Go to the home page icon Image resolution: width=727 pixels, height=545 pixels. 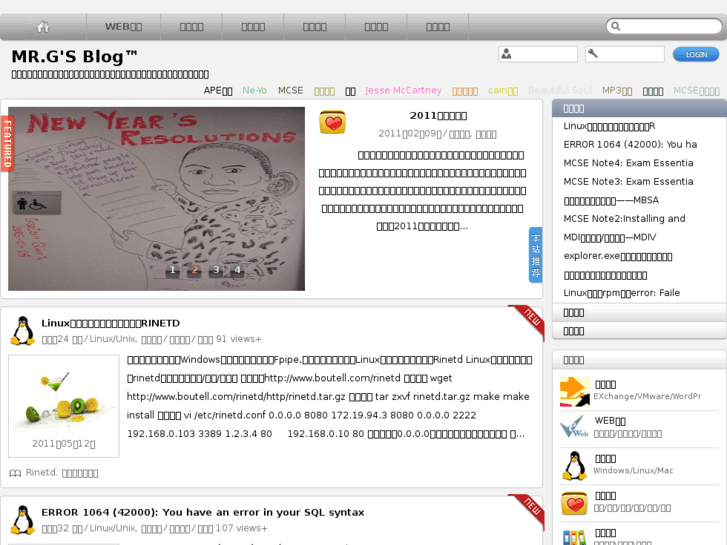tap(43, 27)
